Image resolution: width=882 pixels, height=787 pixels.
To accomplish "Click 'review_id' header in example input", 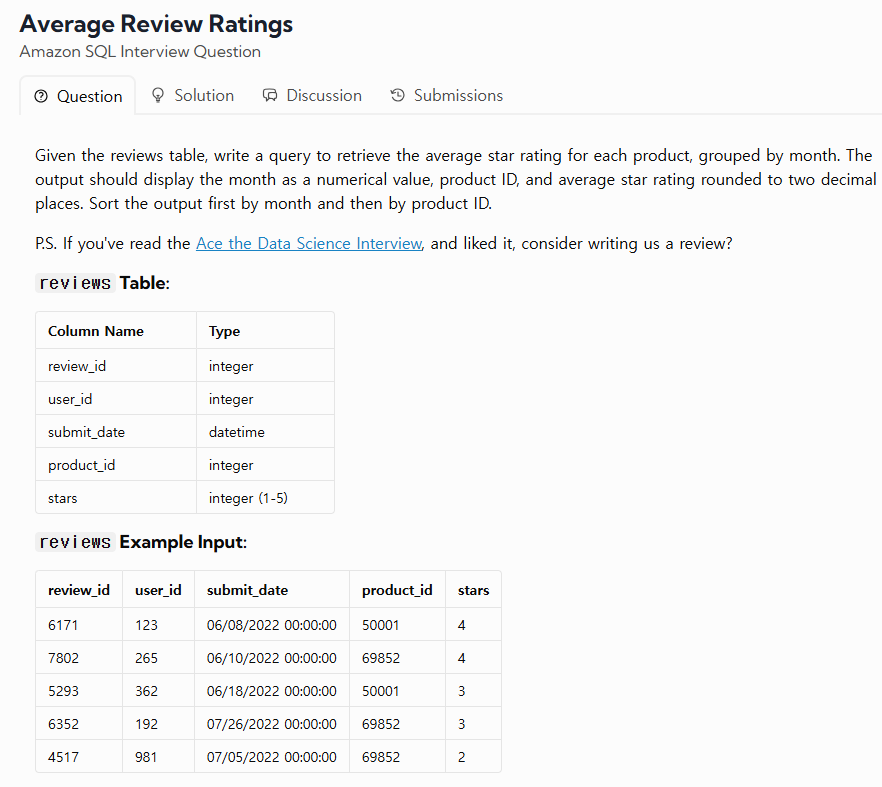I will (x=79, y=590).
